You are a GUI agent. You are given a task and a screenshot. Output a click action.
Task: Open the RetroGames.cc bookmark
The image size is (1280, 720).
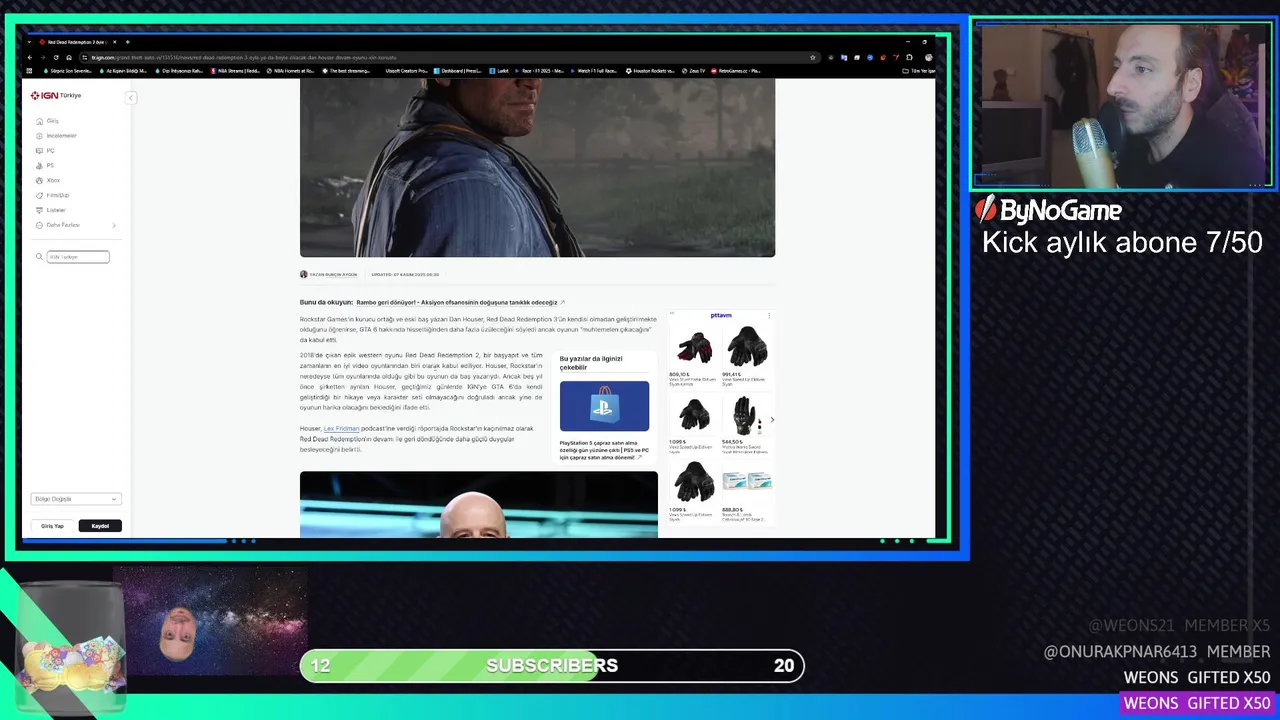(736, 71)
